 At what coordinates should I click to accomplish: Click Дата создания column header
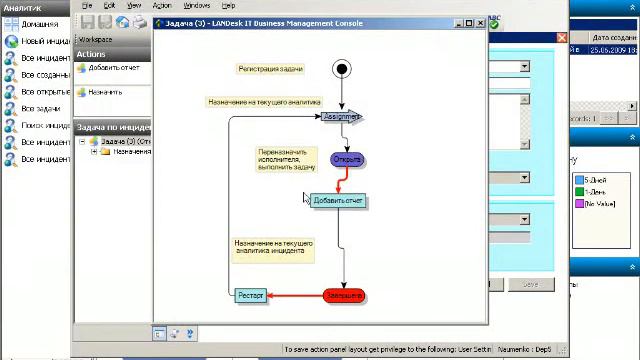[x=614, y=38]
